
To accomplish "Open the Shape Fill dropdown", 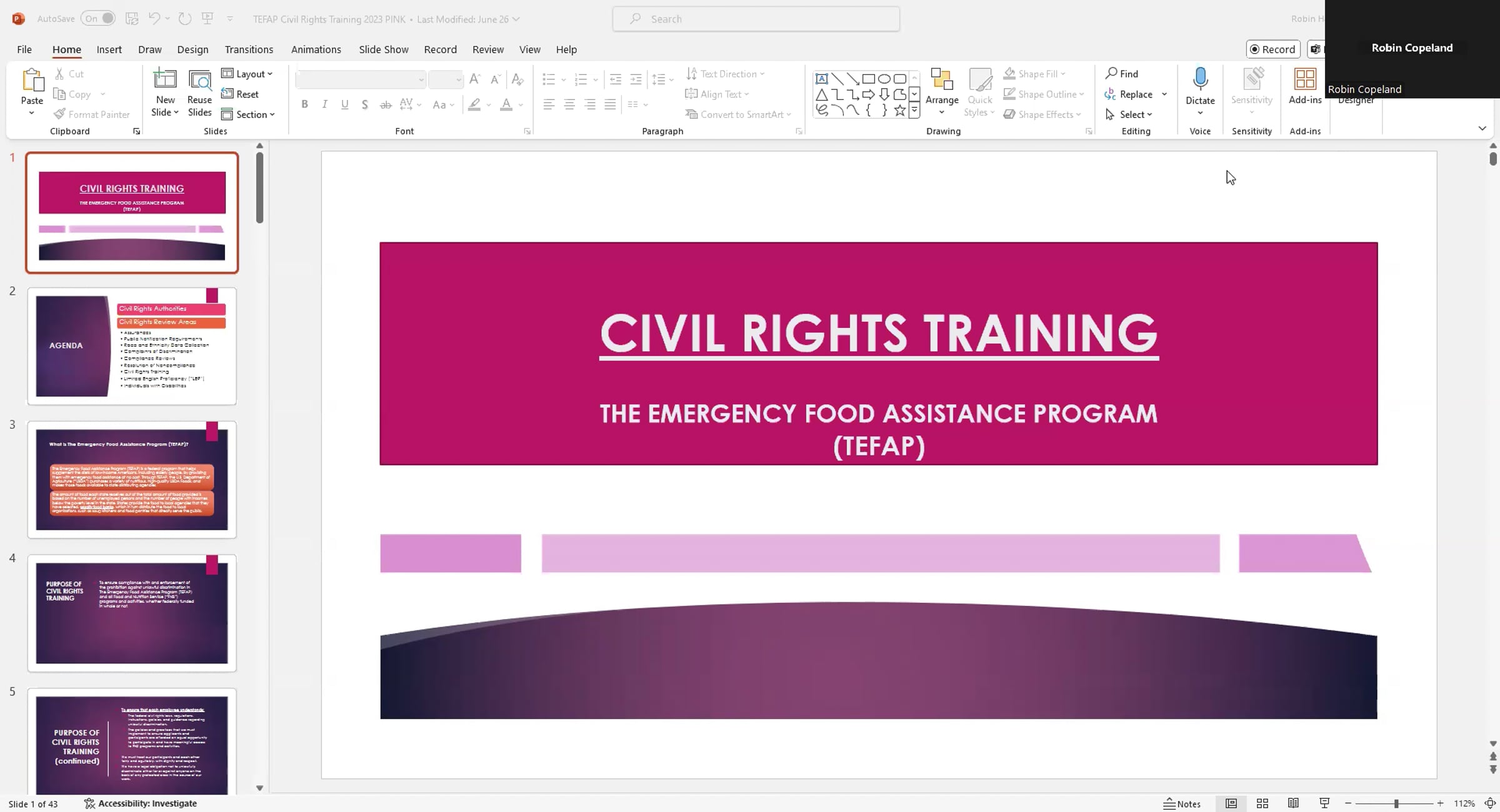I will point(1034,74).
